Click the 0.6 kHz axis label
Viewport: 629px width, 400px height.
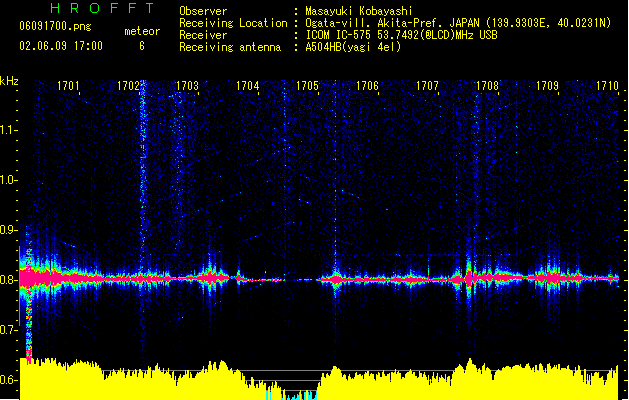click(x=7, y=380)
